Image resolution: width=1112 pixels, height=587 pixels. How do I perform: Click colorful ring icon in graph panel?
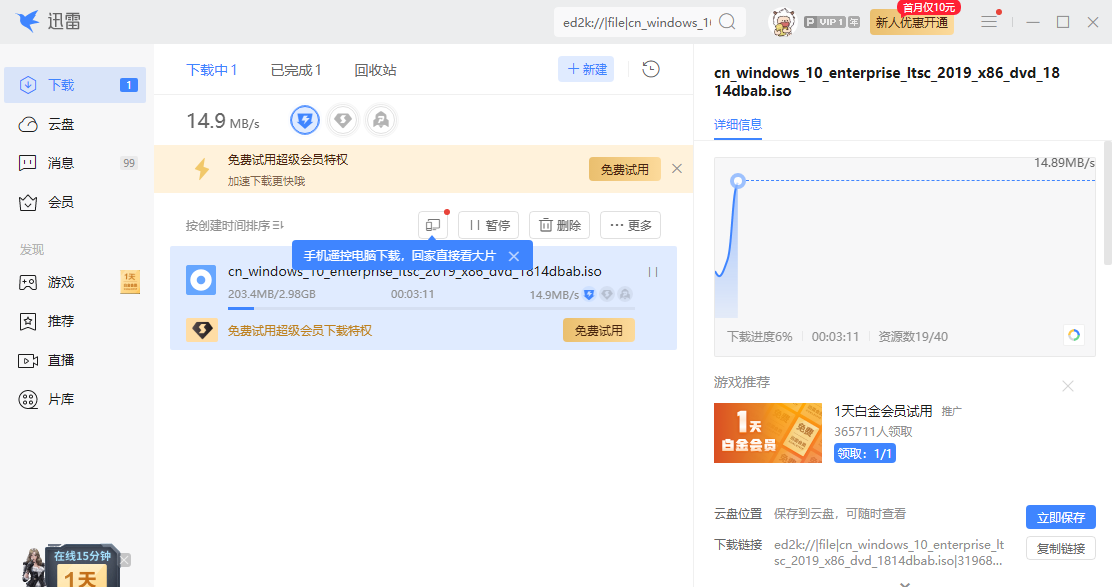(x=1074, y=335)
